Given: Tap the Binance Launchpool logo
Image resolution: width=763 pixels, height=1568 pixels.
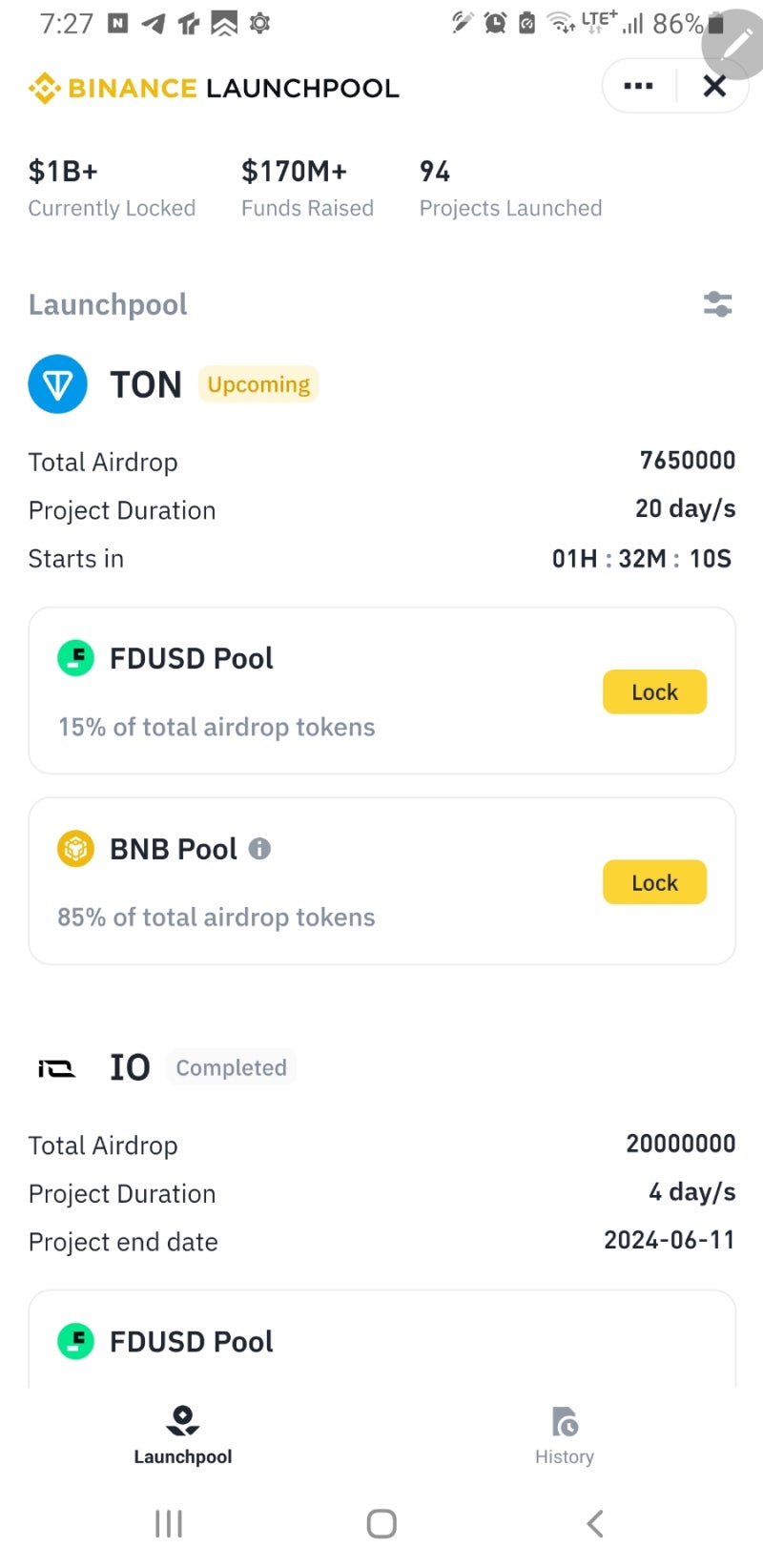Looking at the screenshot, I should (x=214, y=88).
